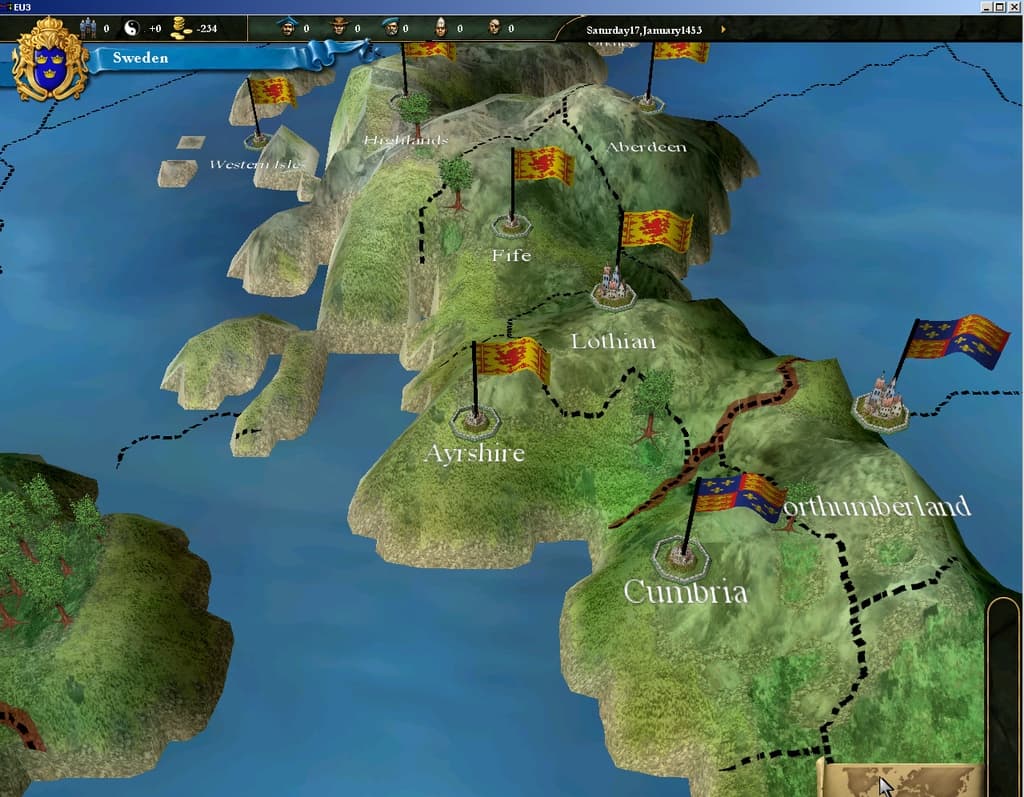Select the blue-capped advisor portrait
This screenshot has height=797, width=1024.
pyautogui.click(x=288, y=26)
